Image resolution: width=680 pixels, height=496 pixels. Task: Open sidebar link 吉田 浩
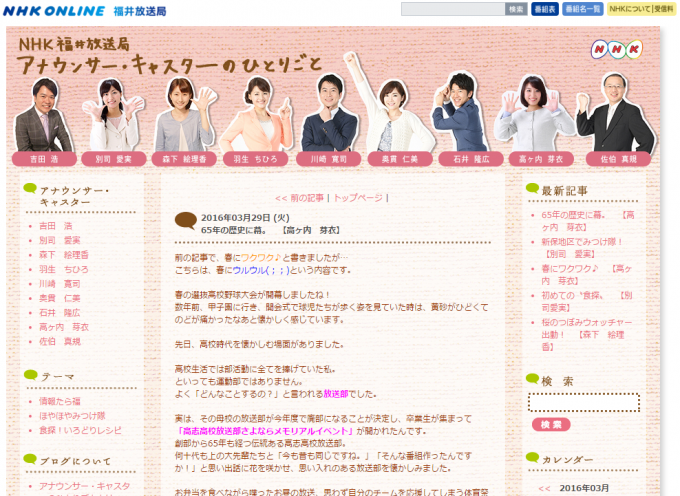click(56, 226)
